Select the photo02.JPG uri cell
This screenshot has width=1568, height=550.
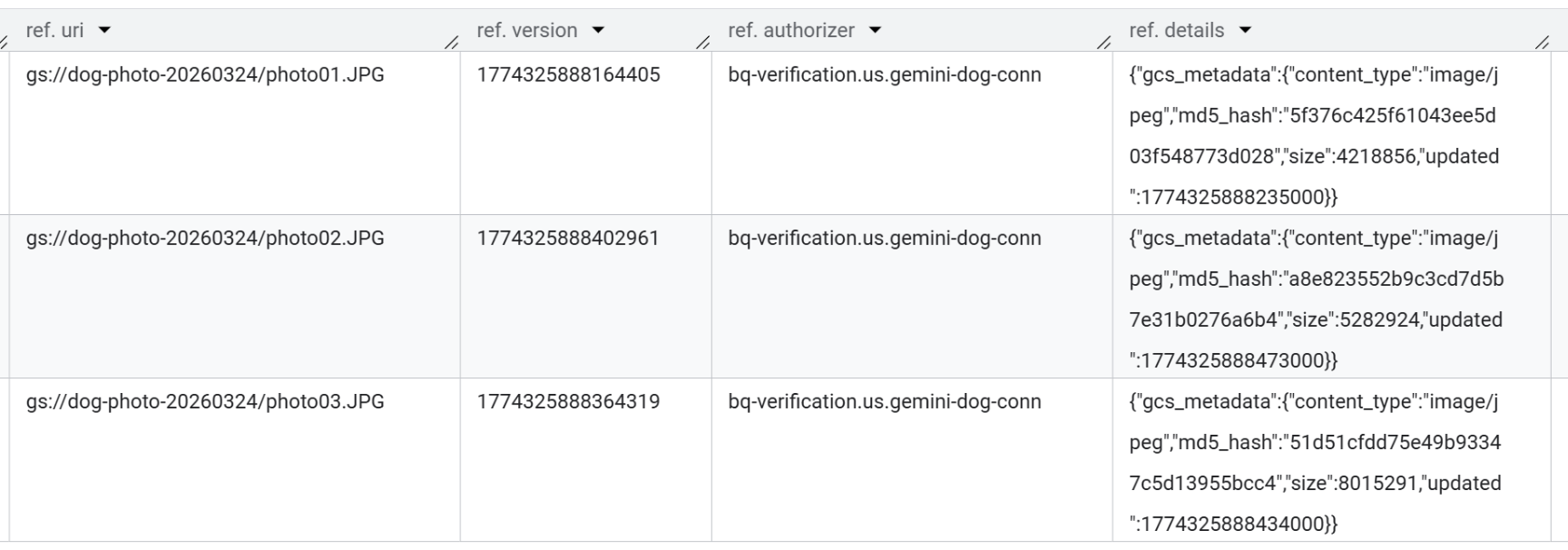coord(205,239)
